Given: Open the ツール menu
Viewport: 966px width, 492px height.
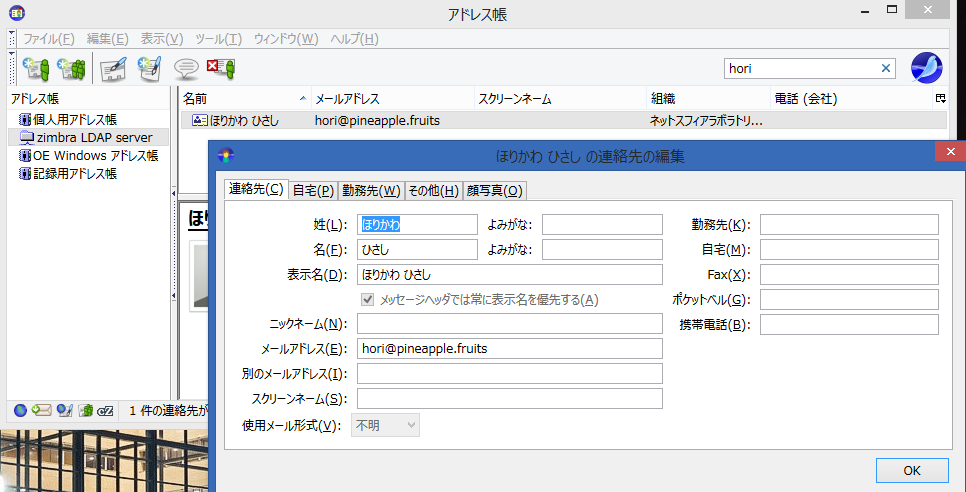Looking at the screenshot, I should point(219,39).
